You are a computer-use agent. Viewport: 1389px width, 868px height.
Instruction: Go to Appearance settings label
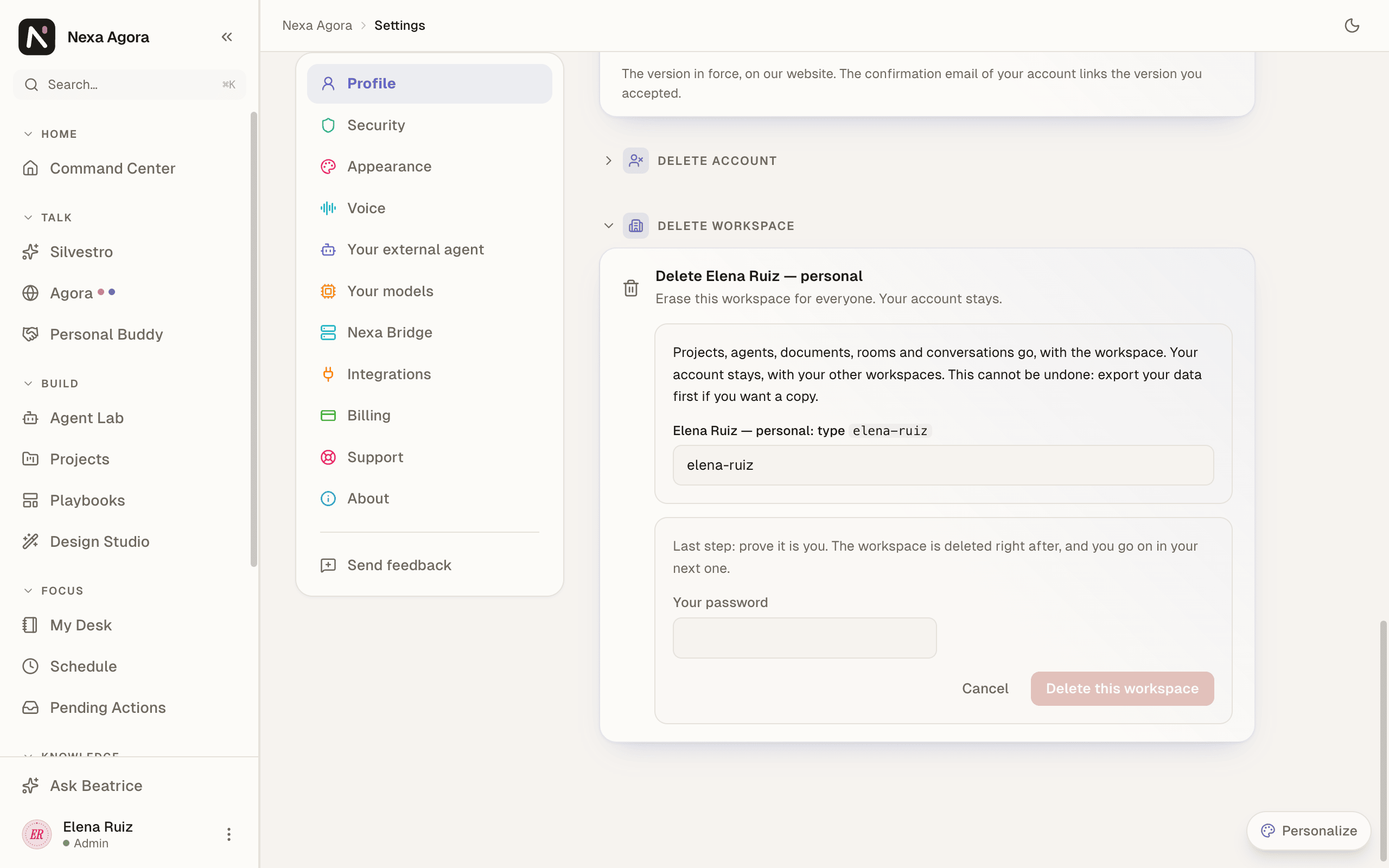pos(389,167)
